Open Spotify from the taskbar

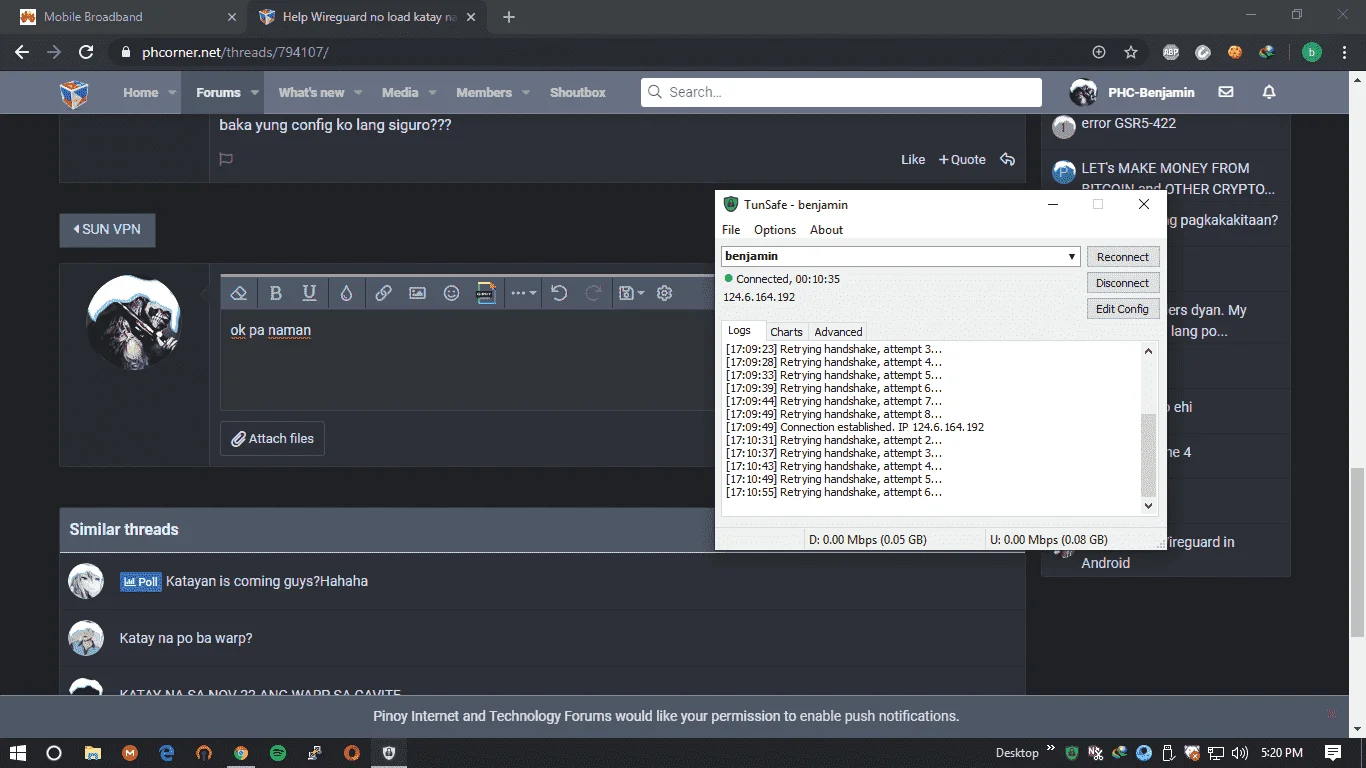(x=278, y=753)
